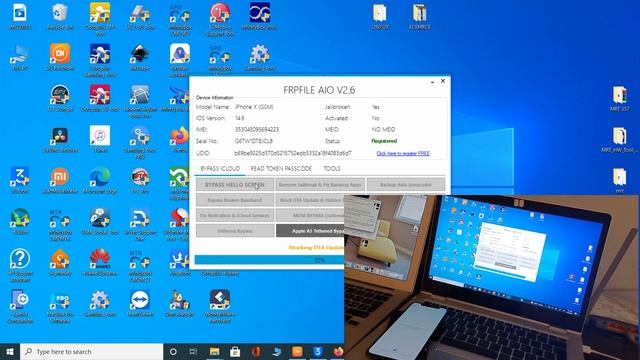Click the green Registered status text
Screen dimensions: 640x360
click(384, 141)
